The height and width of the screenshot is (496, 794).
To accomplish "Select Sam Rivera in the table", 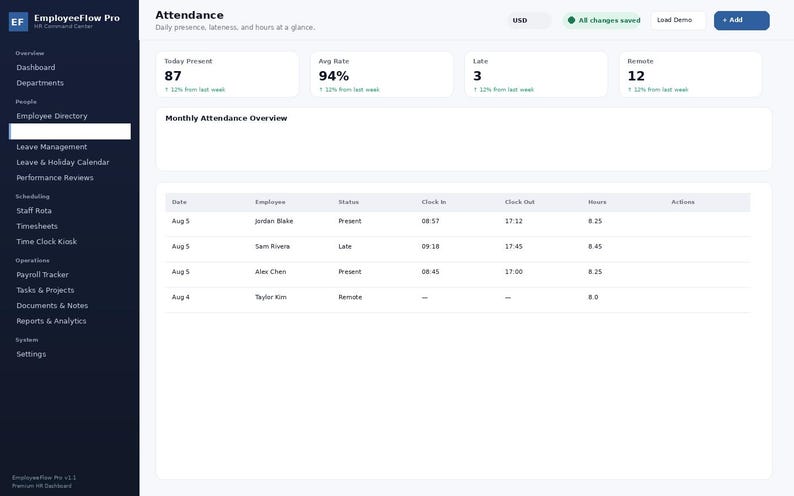I will pos(272,246).
